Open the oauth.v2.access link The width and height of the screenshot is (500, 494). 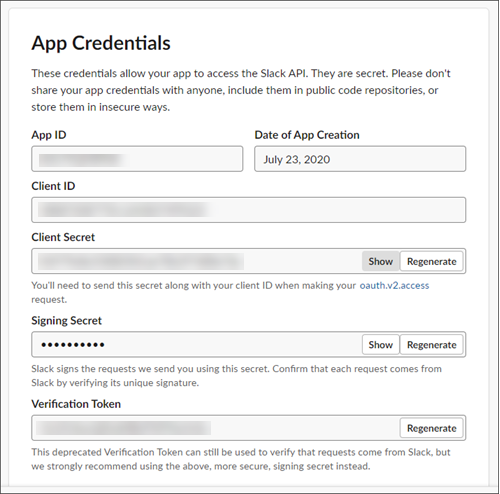point(394,286)
